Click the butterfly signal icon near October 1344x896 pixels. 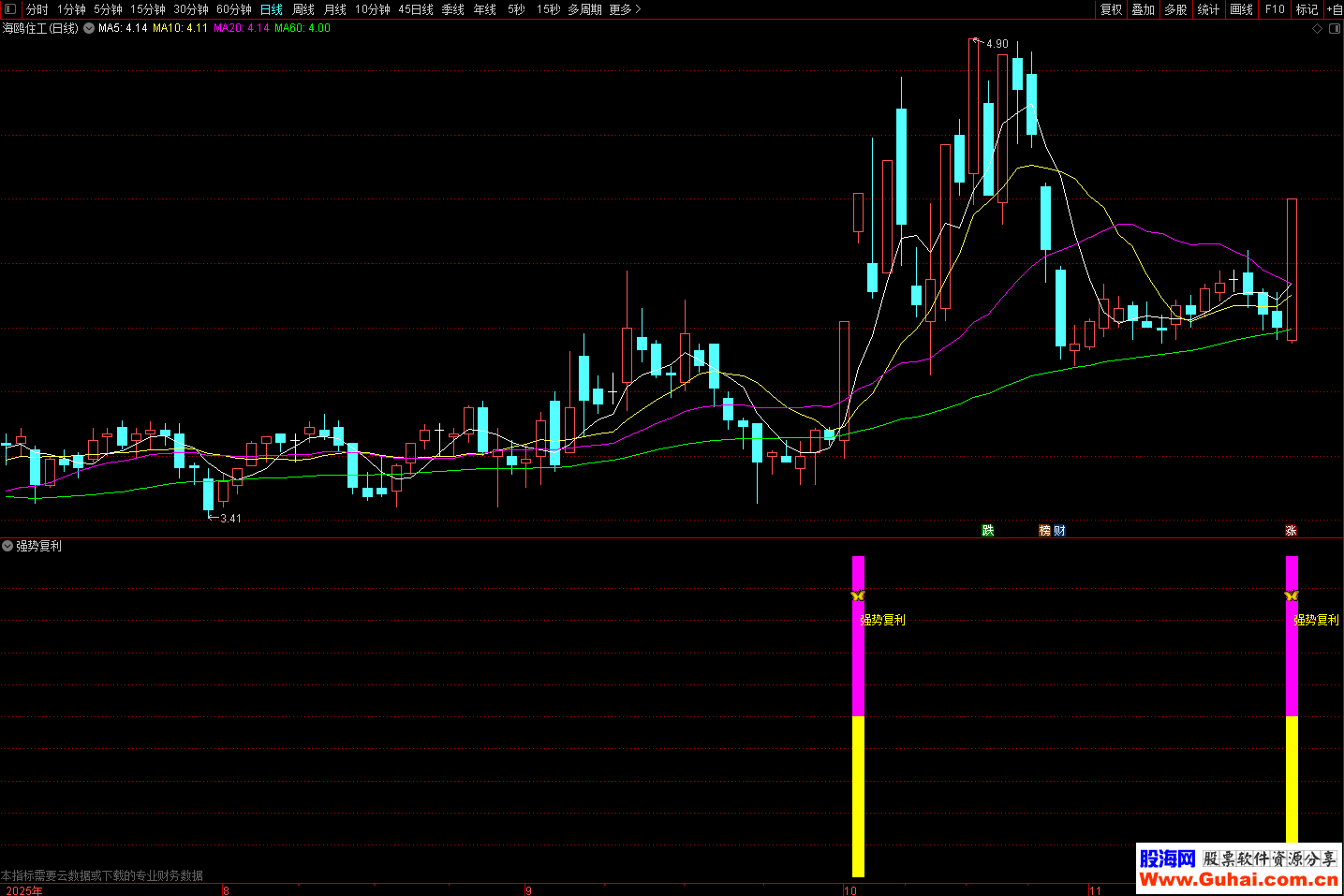pyautogui.click(x=858, y=595)
